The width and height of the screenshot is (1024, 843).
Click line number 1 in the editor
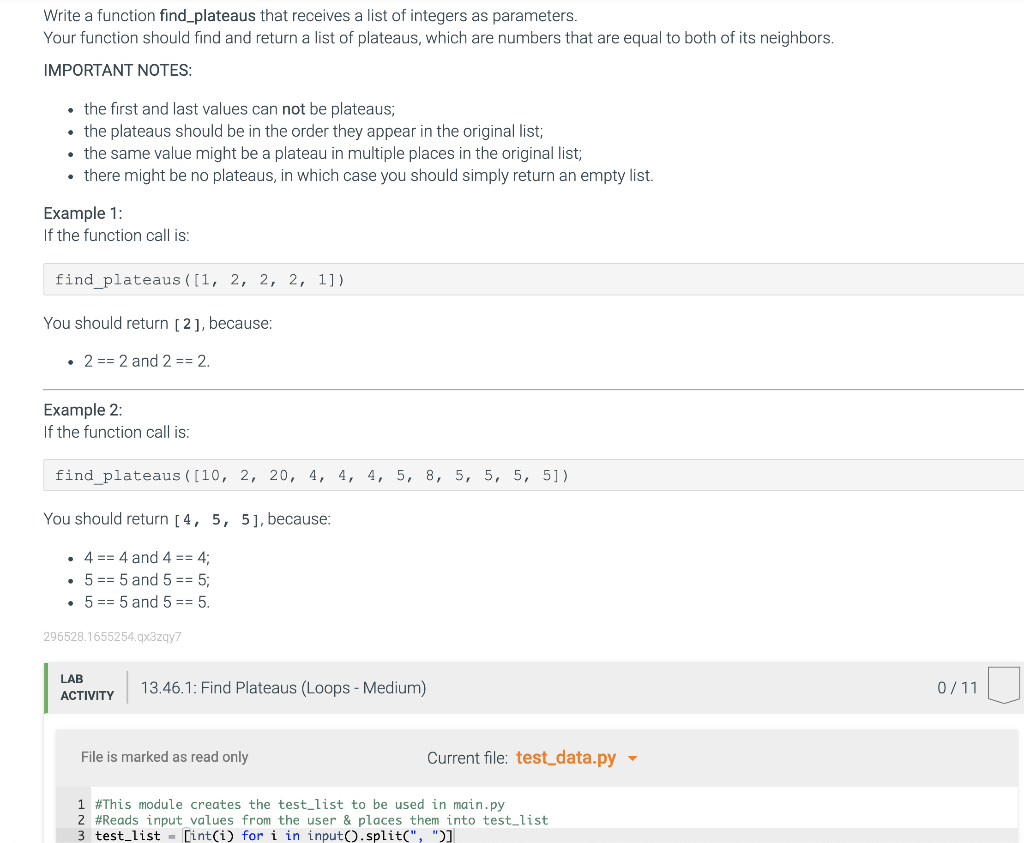[80, 804]
